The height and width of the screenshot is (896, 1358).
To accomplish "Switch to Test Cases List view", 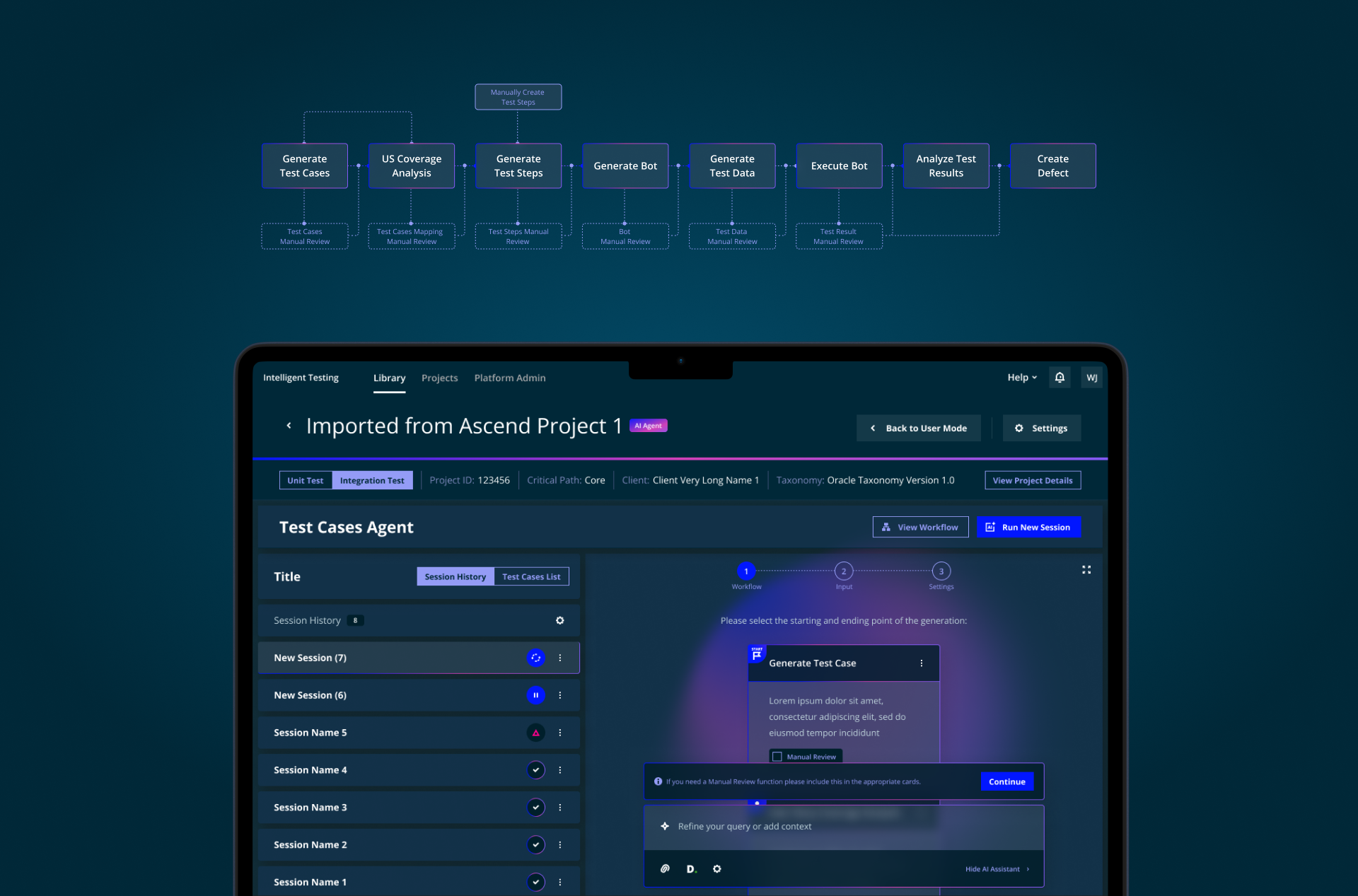I will coord(531,577).
